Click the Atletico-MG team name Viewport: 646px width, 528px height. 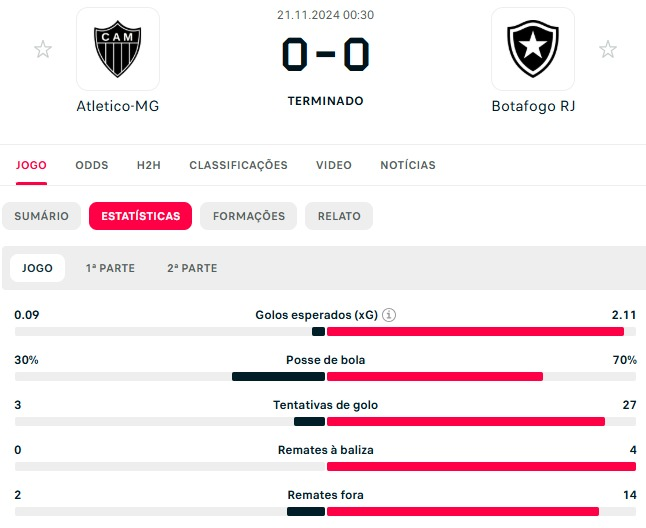(x=118, y=106)
